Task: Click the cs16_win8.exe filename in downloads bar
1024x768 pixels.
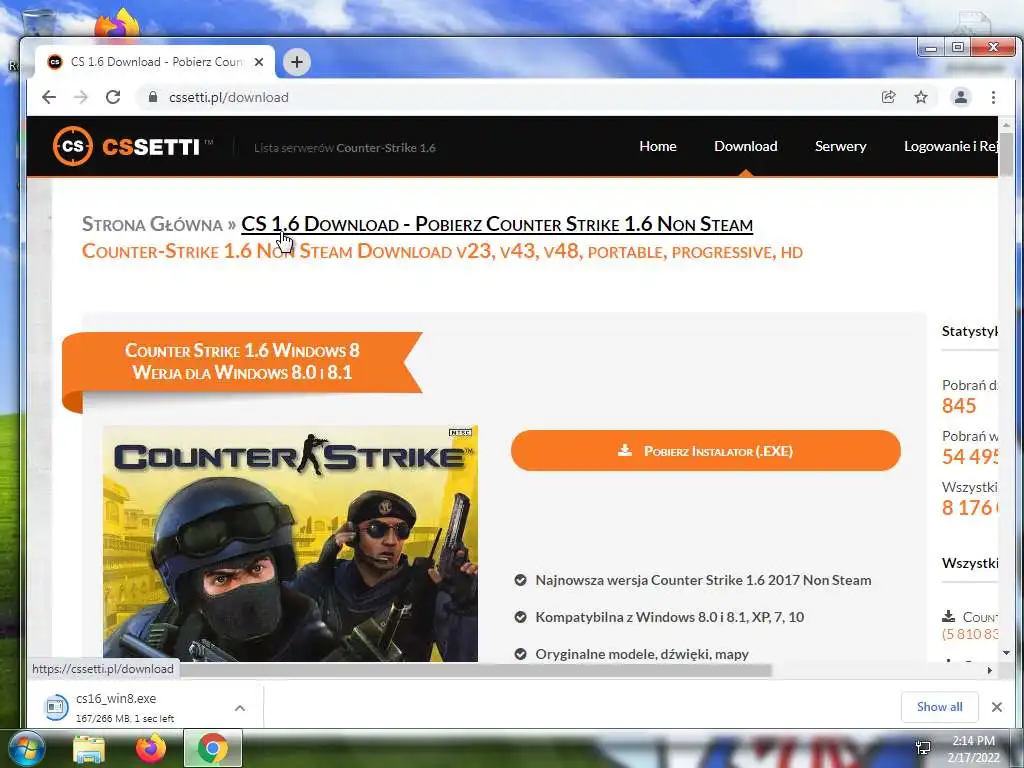Action: [116, 698]
